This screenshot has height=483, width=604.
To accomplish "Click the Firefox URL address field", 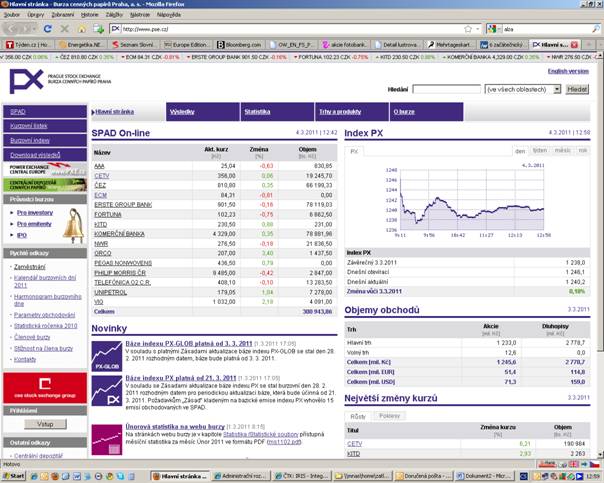I will (x=293, y=29).
